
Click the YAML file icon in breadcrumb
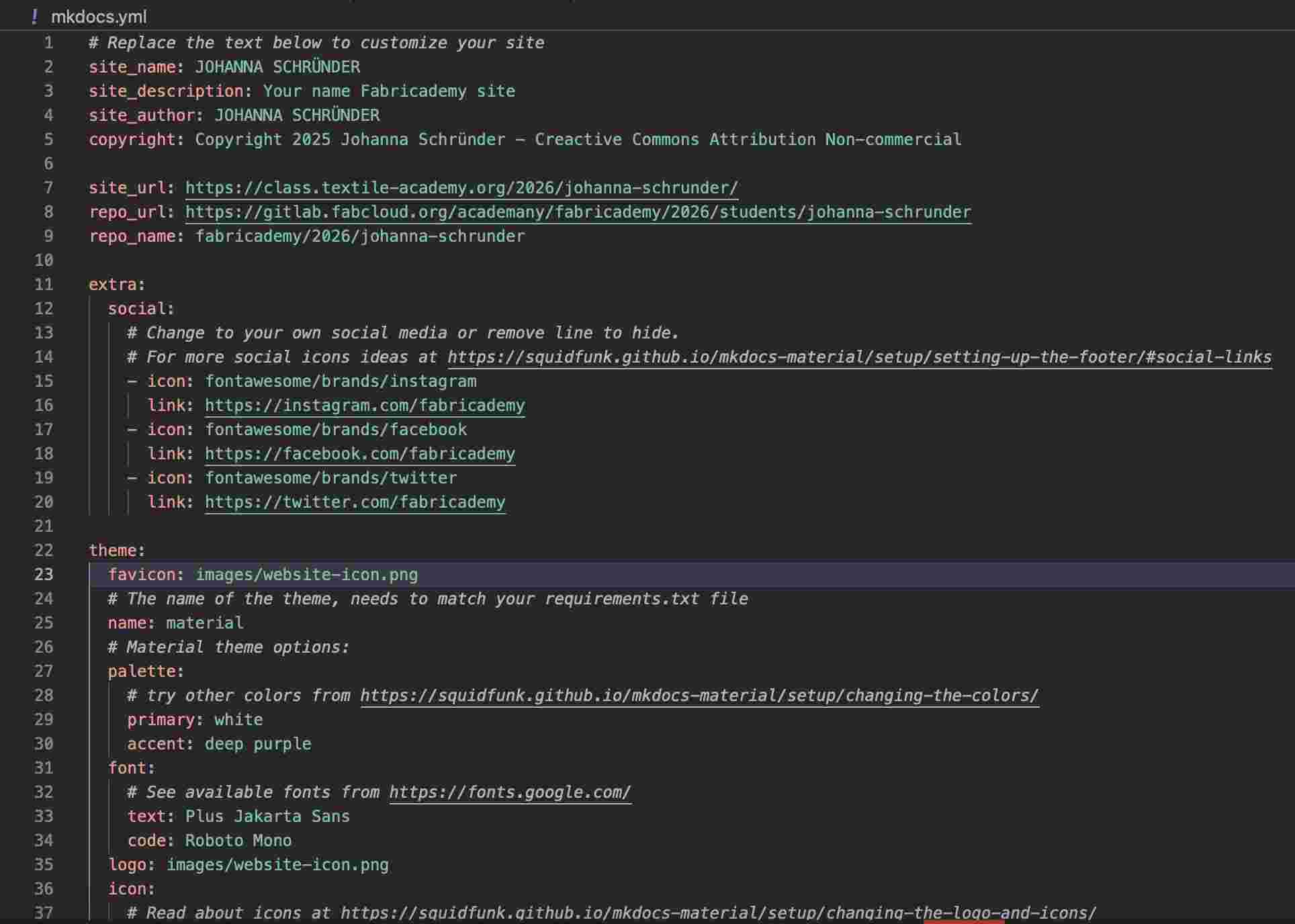pyautogui.click(x=34, y=17)
